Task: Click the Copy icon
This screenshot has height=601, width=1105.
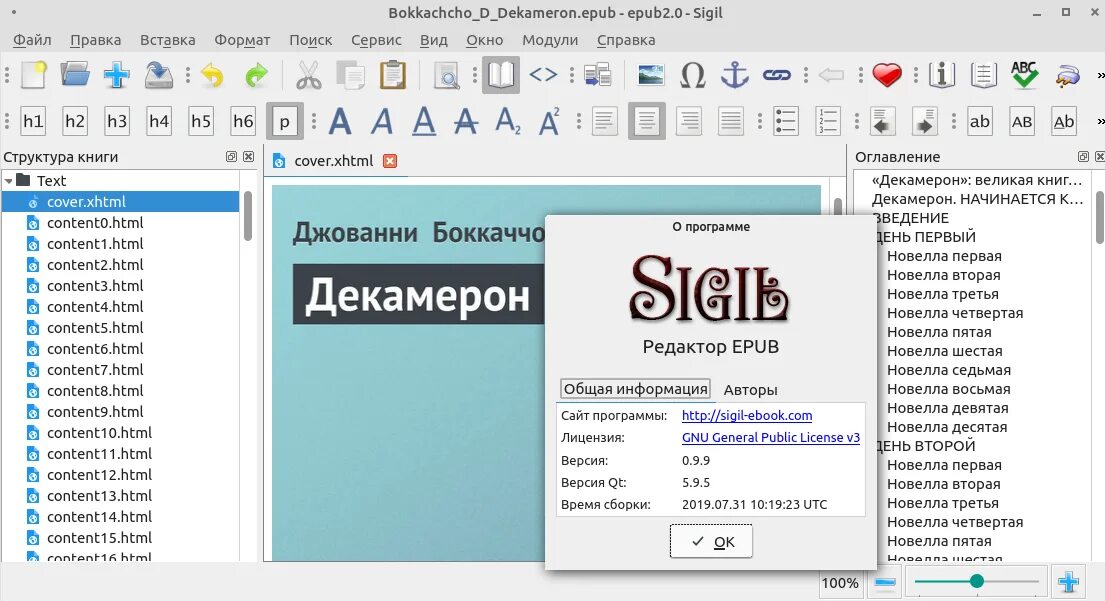Action: [350, 75]
